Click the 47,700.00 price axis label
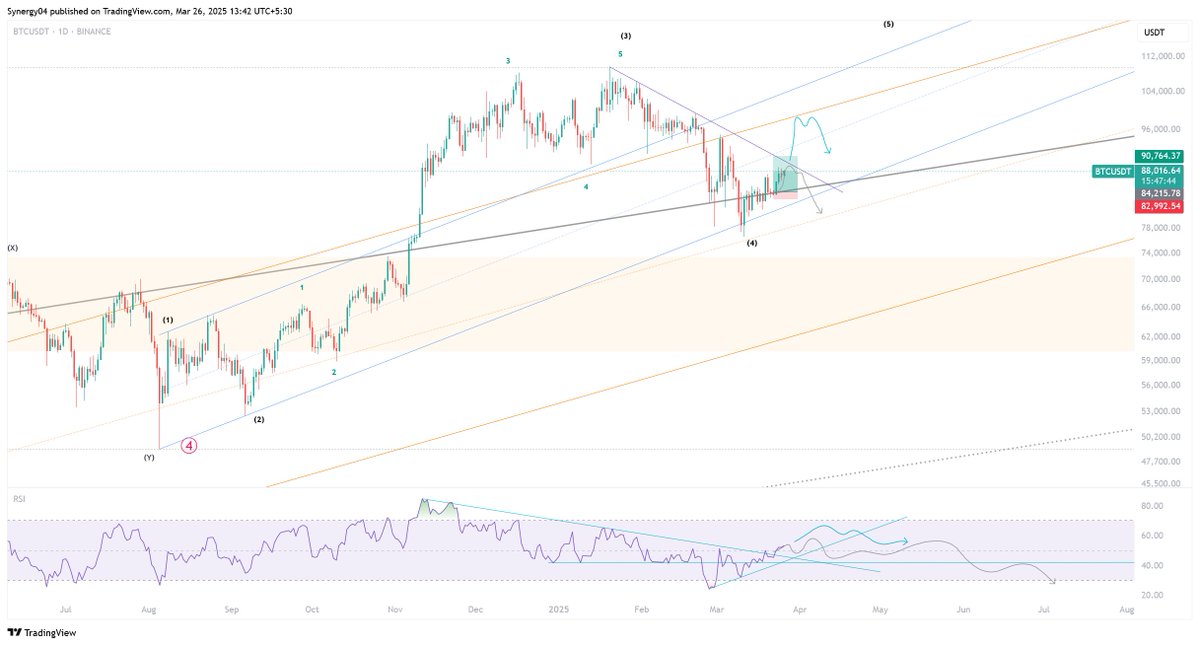 [1162, 461]
